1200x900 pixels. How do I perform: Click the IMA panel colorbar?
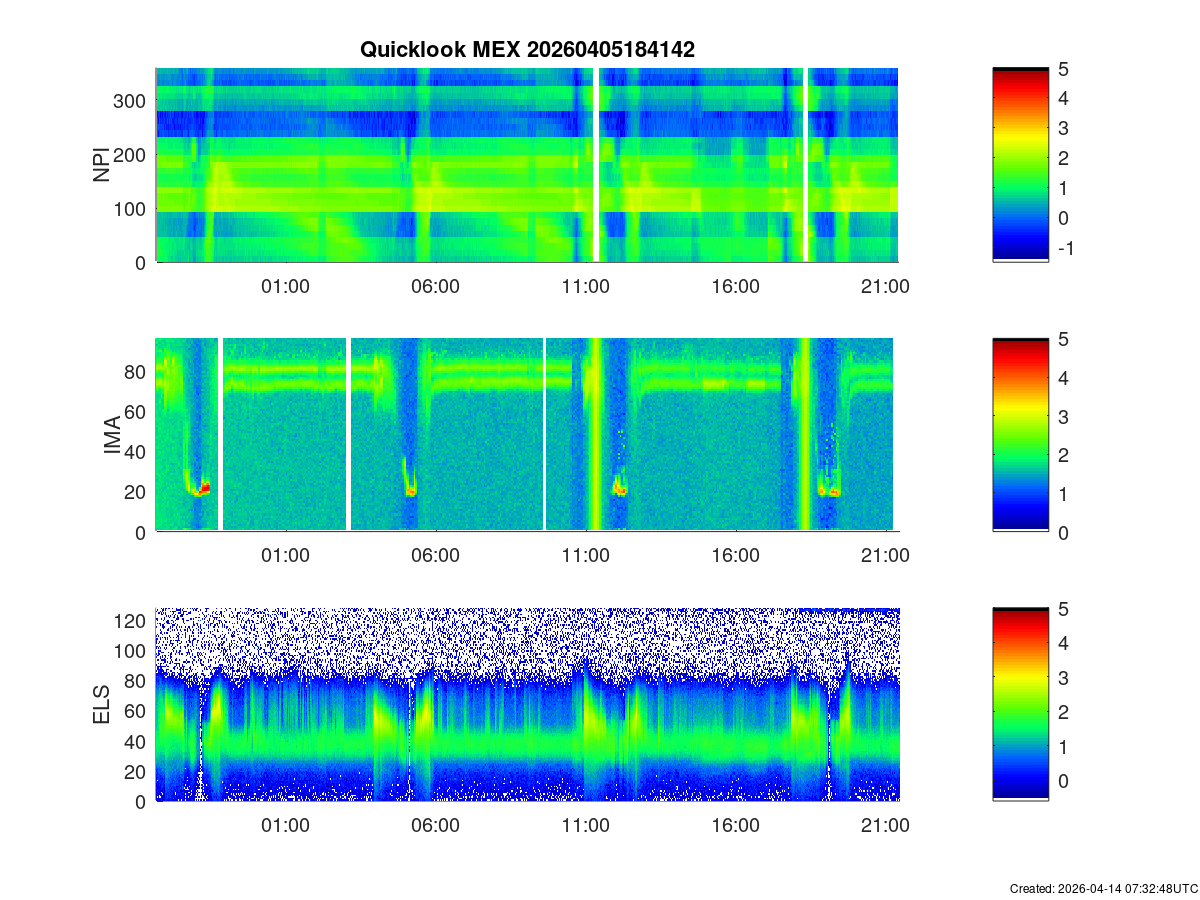[x=1020, y=435]
